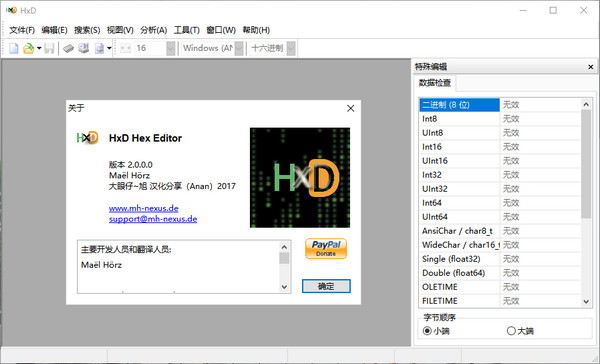Open the 编辑(E) menu
600x364 pixels.
[54, 30]
